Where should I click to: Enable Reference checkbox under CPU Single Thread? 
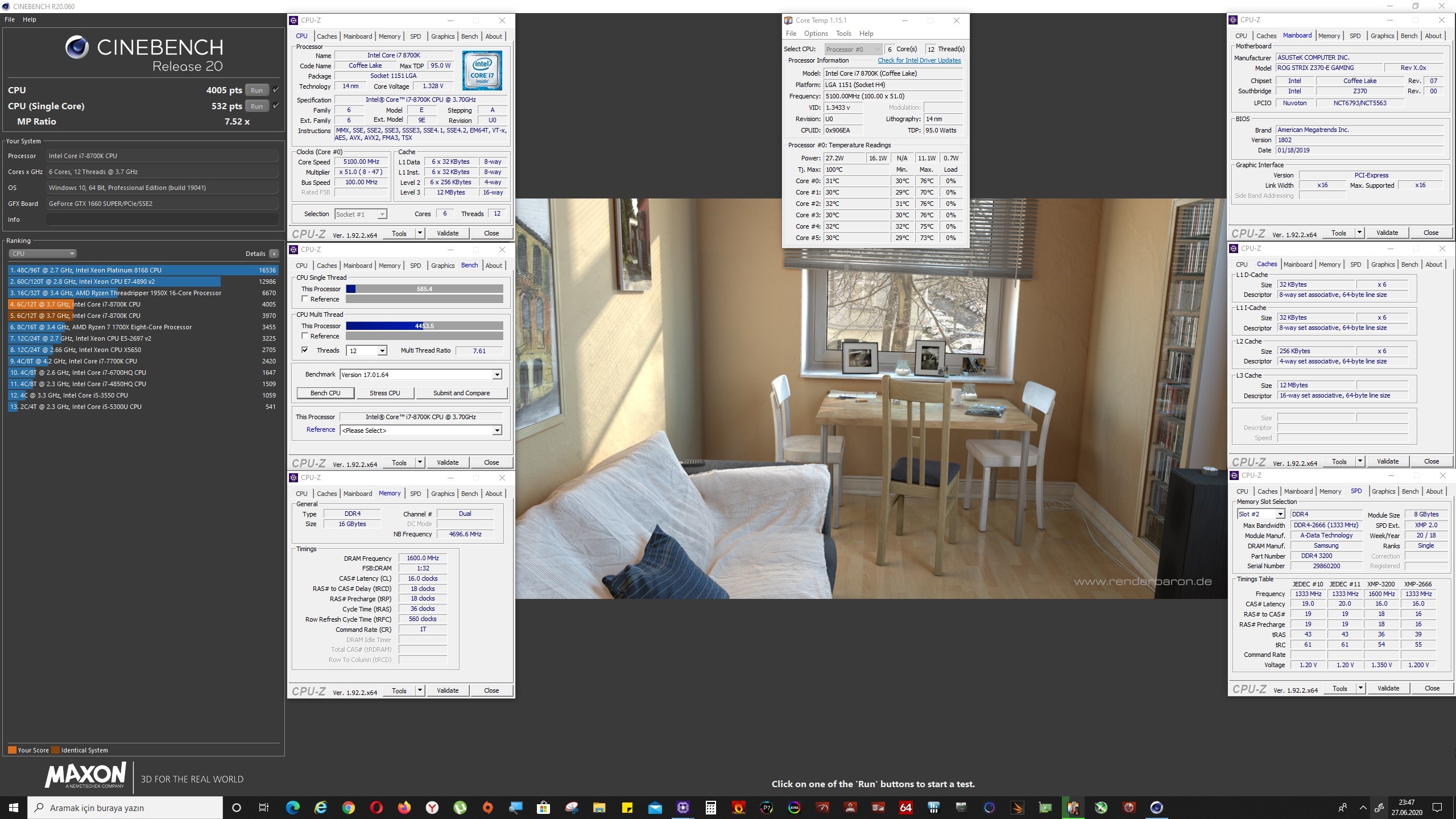point(305,299)
